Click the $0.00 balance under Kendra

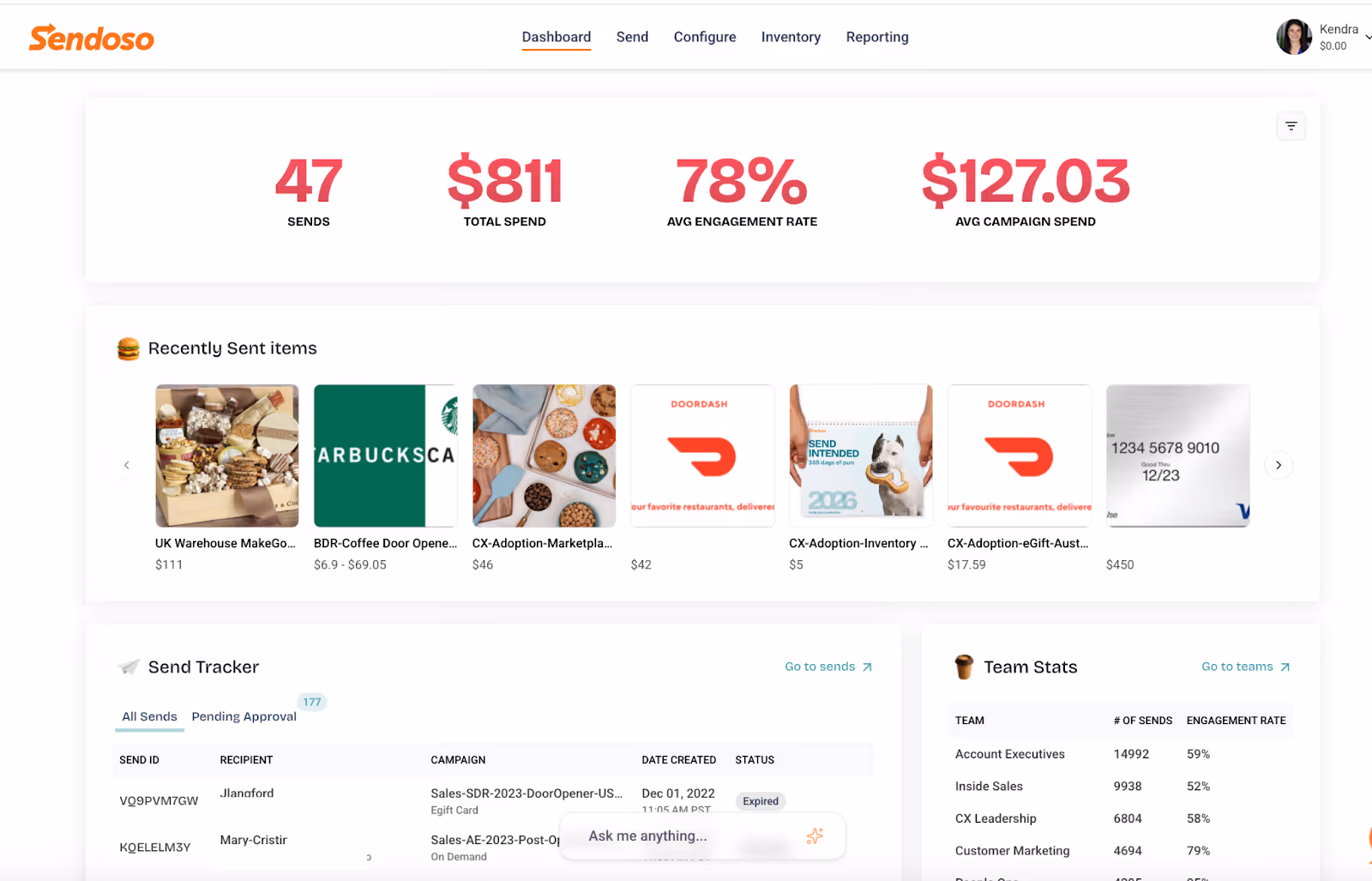pyautogui.click(x=1333, y=46)
